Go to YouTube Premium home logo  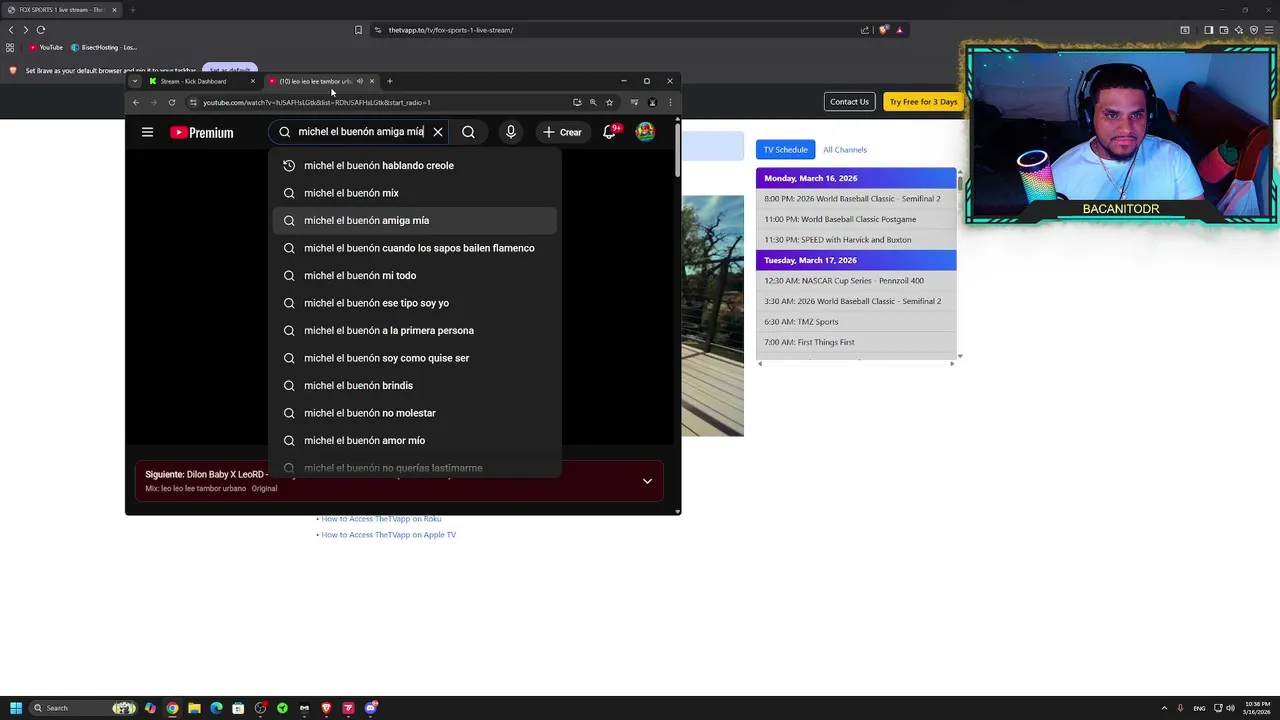201,132
